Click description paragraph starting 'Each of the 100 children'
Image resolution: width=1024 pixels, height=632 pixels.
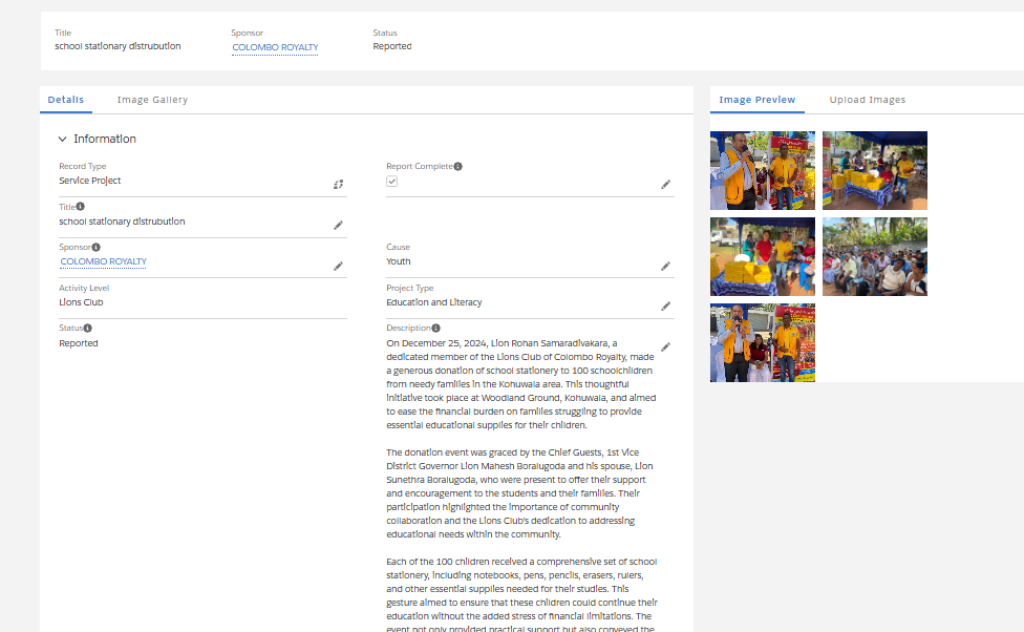[x=522, y=594]
